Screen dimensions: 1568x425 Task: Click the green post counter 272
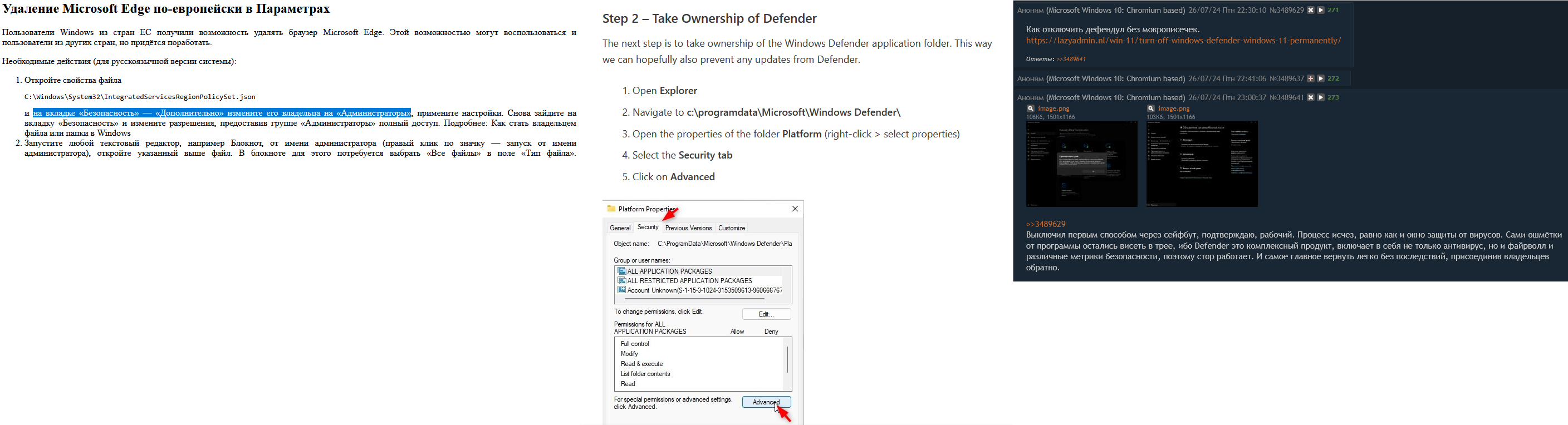[1333, 78]
